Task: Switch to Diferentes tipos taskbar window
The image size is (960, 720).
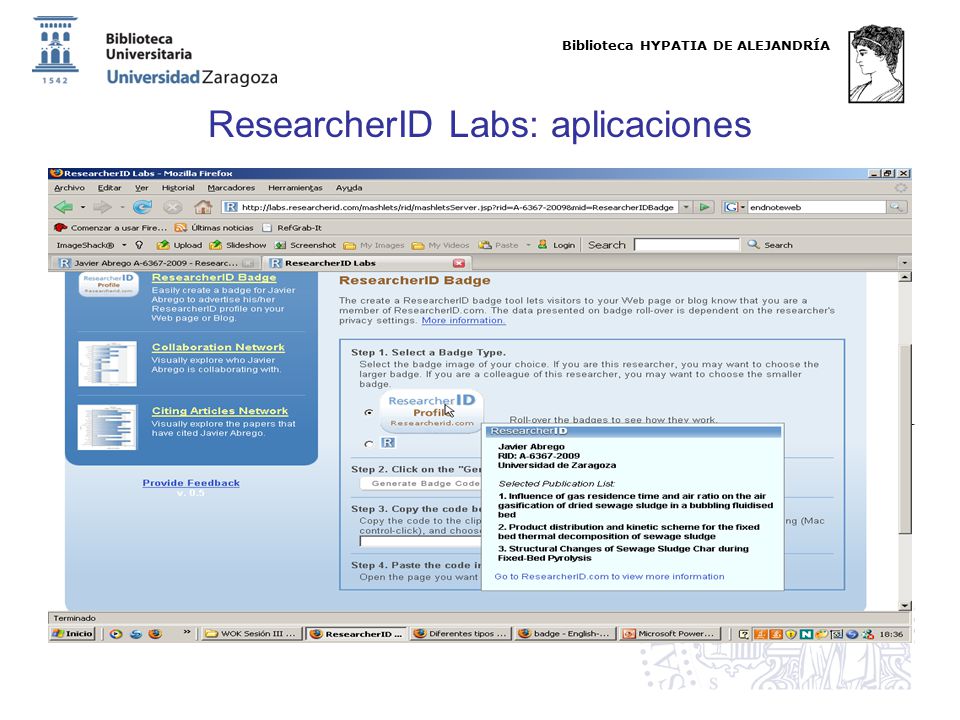Action: pos(461,634)
